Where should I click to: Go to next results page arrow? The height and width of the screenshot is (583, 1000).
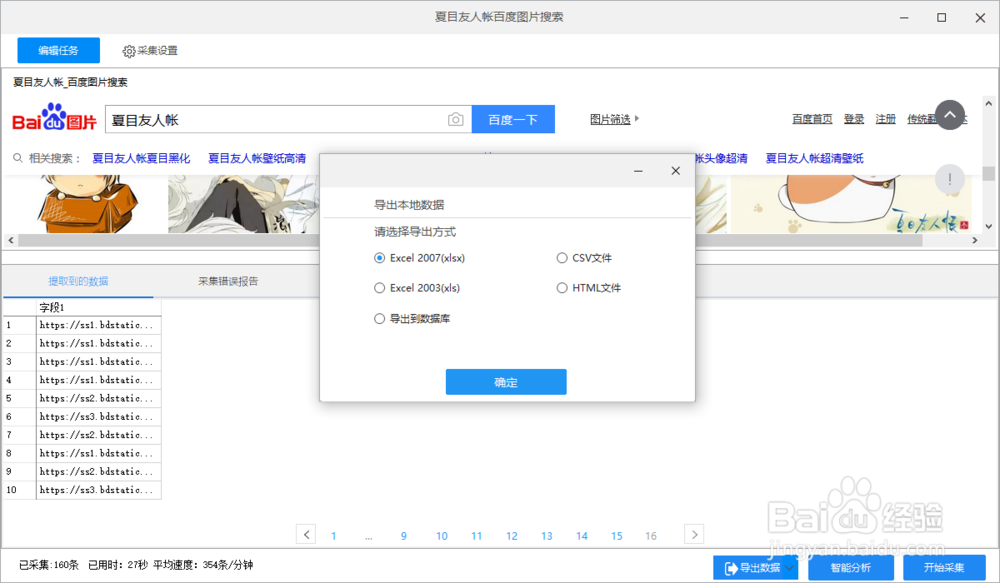pos(694,535)
